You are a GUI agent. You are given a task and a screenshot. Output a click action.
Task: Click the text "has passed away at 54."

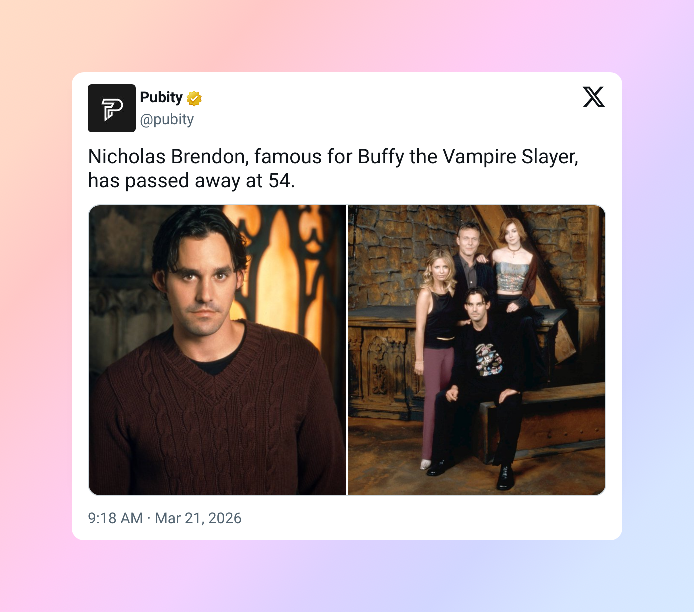pos(191,181)
